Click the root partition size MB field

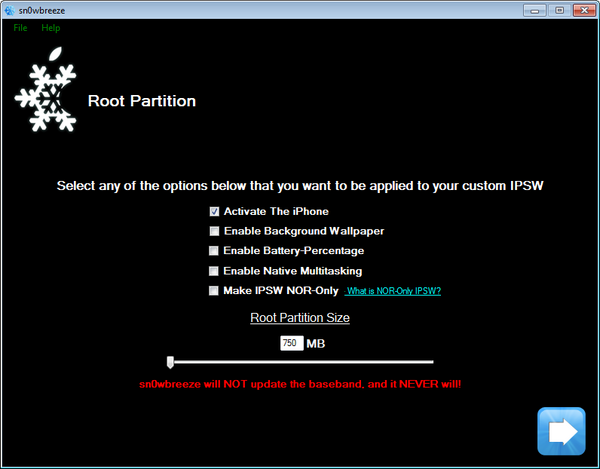291,343
